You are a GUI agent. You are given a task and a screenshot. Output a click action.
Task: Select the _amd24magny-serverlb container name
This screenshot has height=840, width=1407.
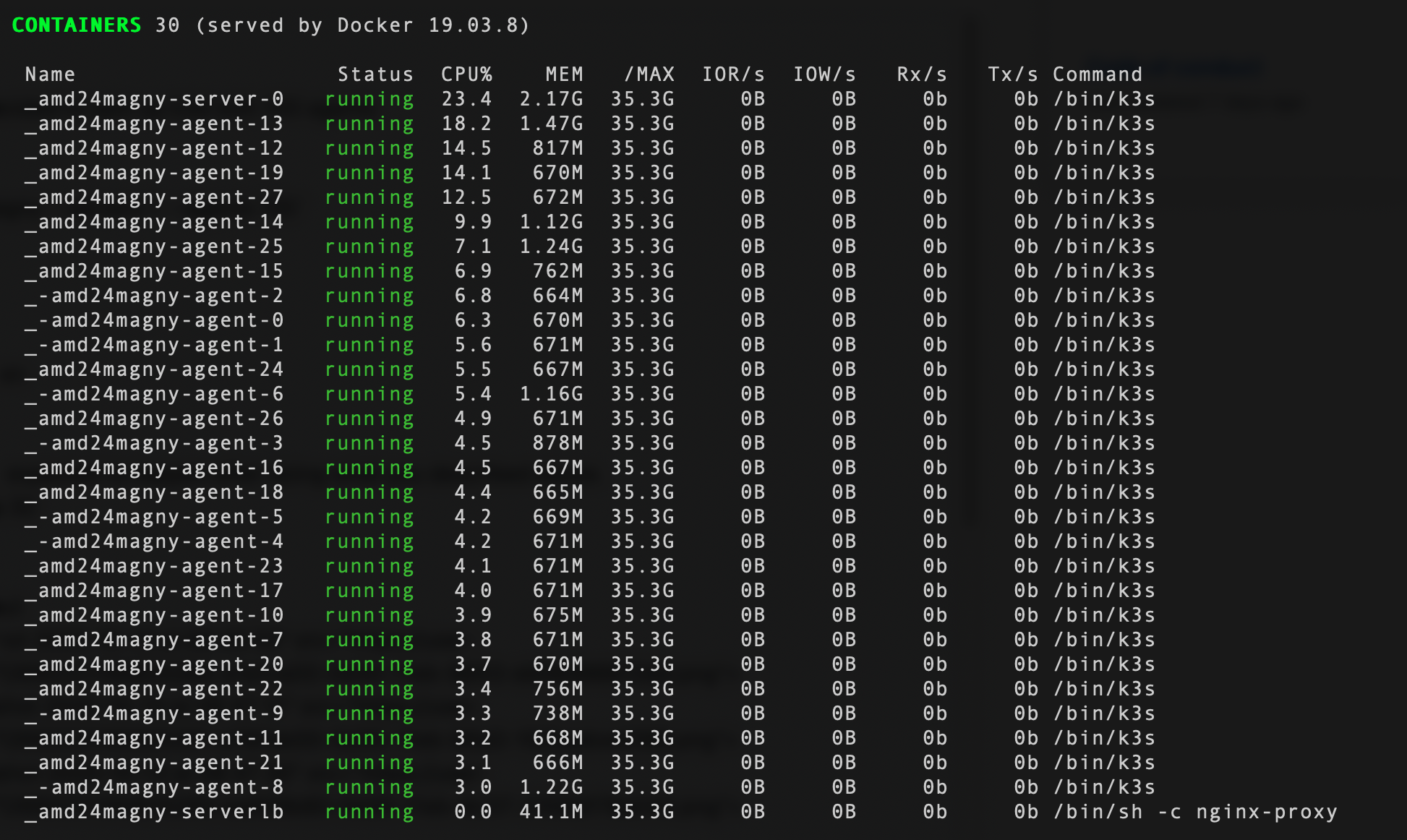pyautogui.click(x=155, y=812)
